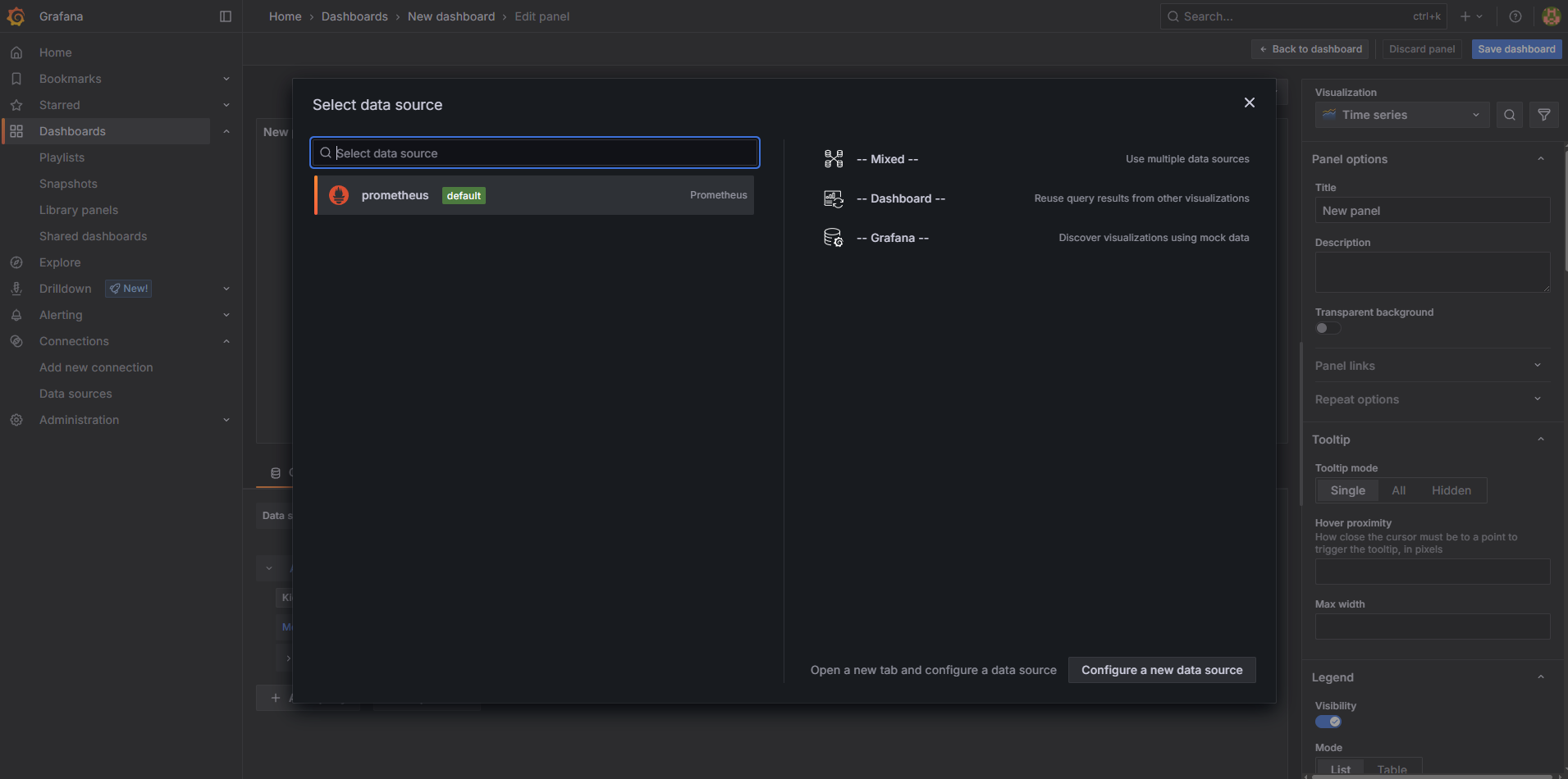Screen dimensions: 1568x779
Task: Collapse the Connections section chevron
Action: click(226, 341)
